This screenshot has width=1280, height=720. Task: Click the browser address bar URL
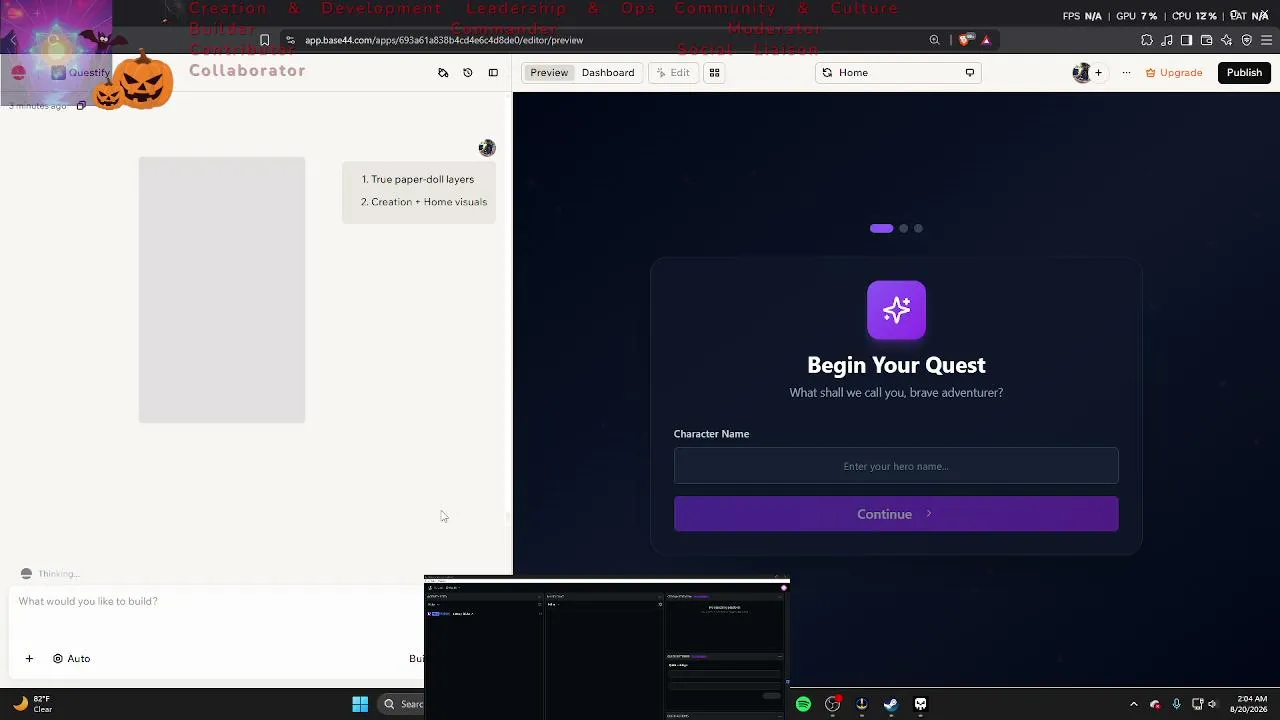tap(444, 40)
